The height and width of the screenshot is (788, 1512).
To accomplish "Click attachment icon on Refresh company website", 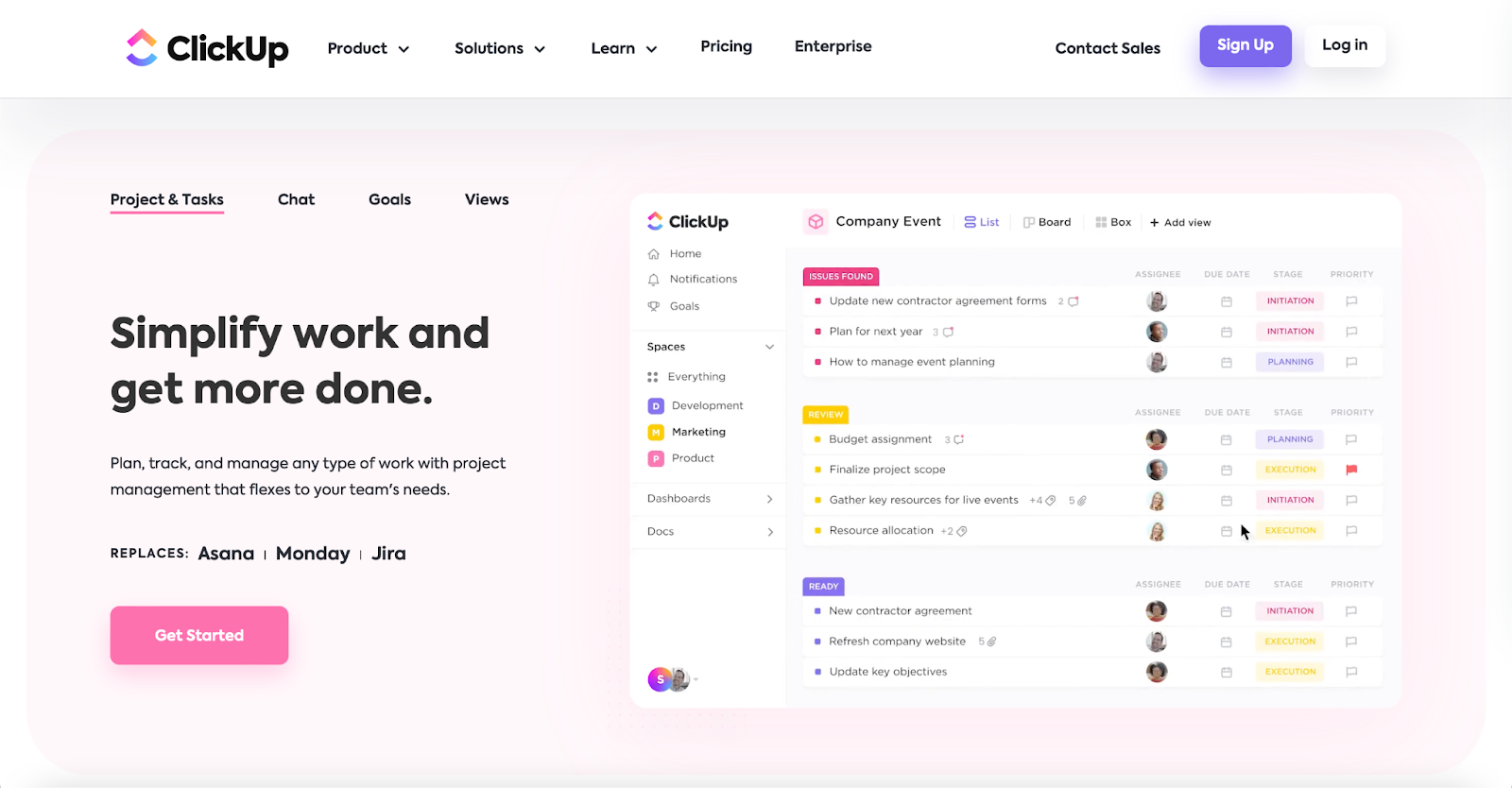I will 991,642.
